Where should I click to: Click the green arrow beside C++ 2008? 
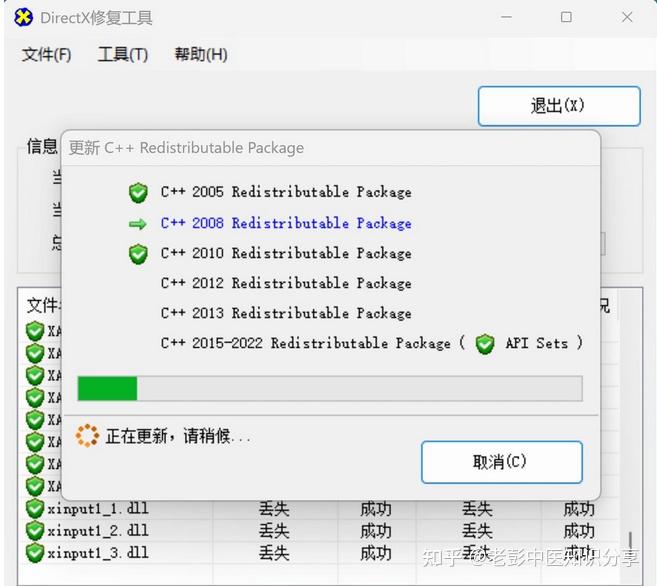[137, 225]
